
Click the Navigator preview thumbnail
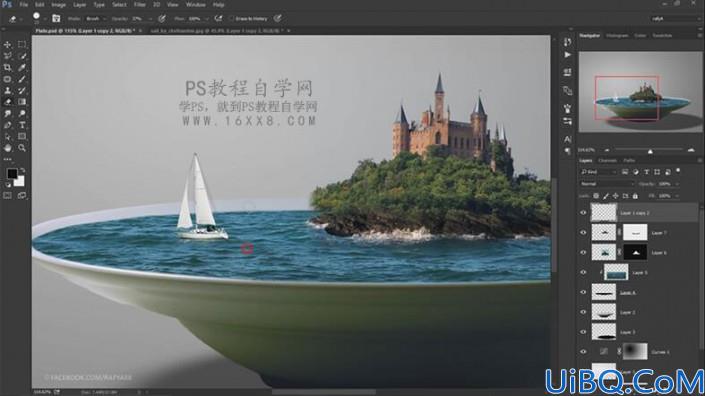click(640, 92)
